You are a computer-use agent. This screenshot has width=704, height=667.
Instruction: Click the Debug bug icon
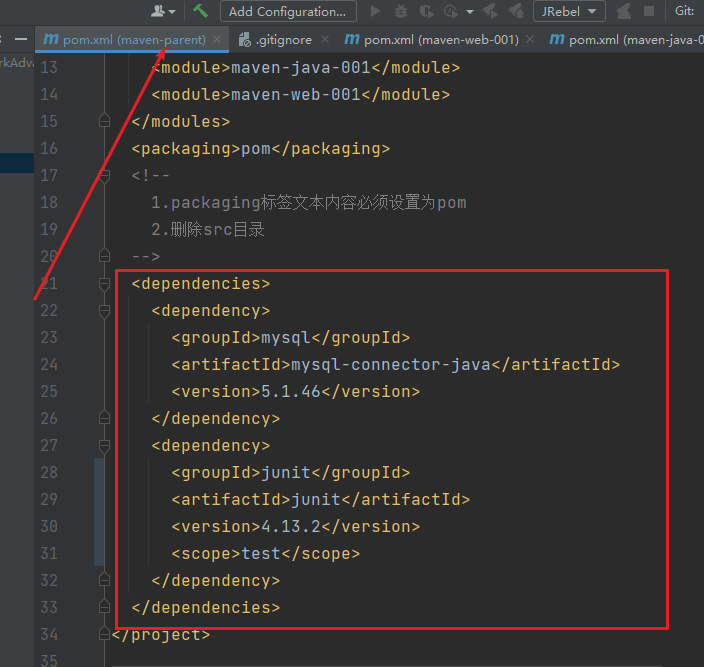pyautogui.click(x=400, y=11)
